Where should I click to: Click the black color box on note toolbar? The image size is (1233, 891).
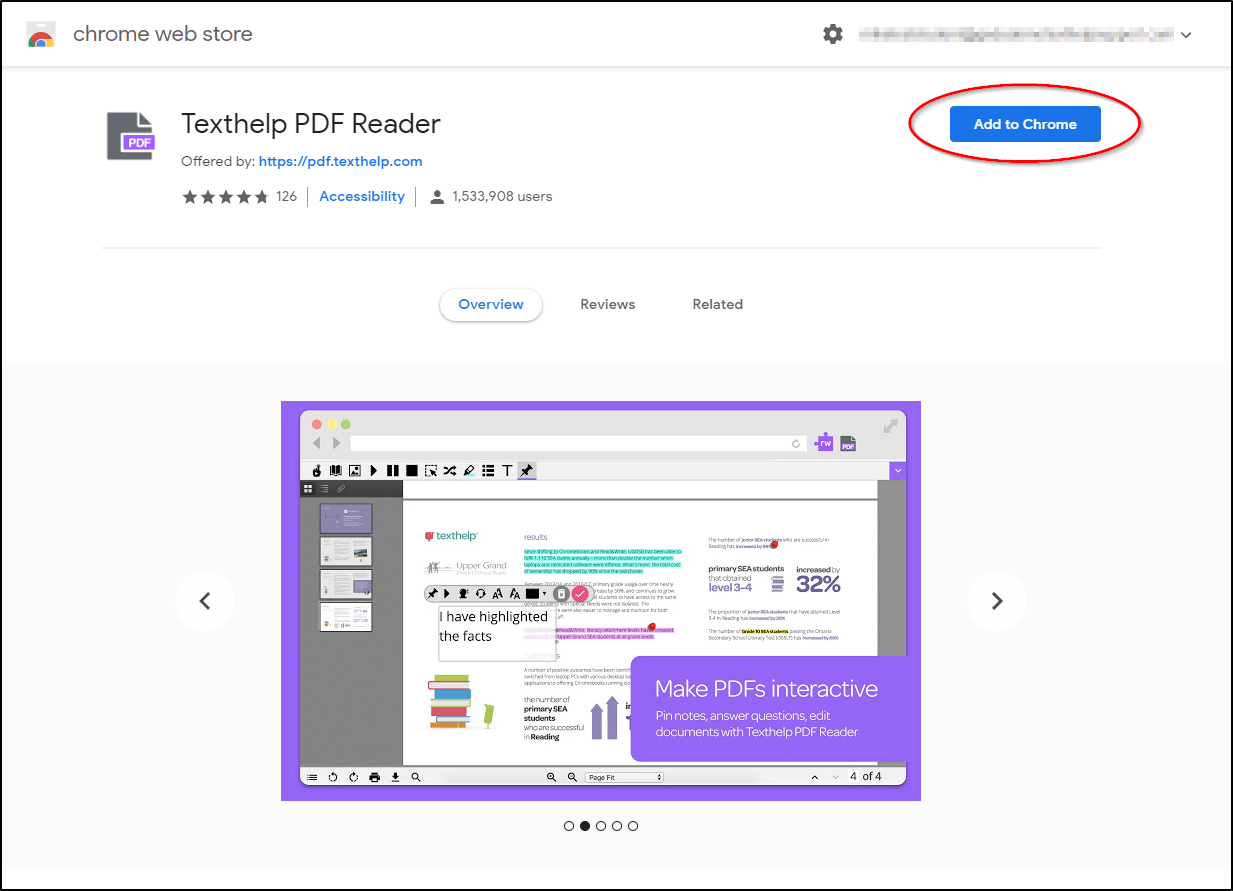(x=532, y=594)
